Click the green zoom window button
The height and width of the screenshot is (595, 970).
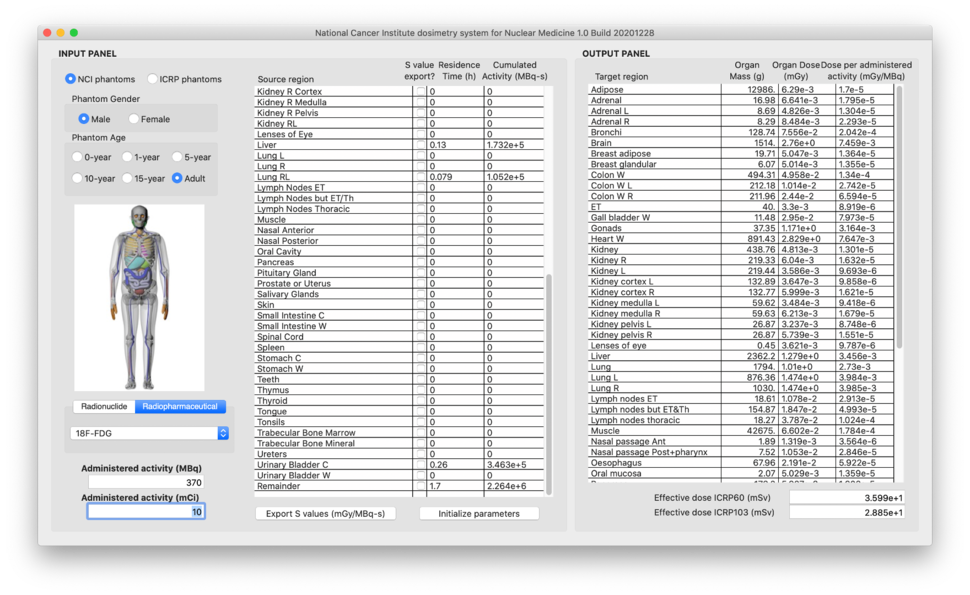(74, 33)
